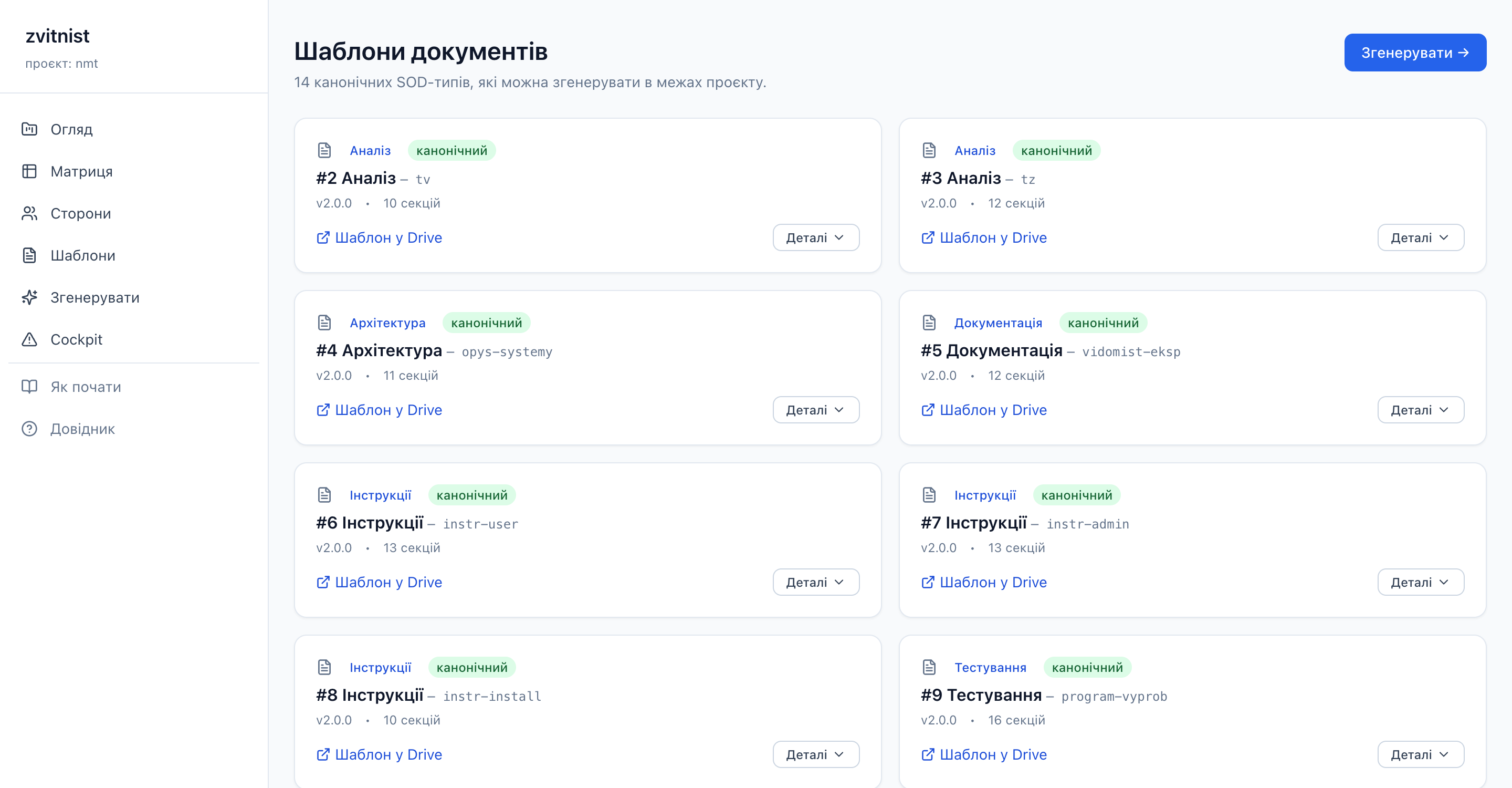The height and width of the screenshot is (788, 1512).
Task: Click the проєкт: nmt label
Action: pos(61,64)
